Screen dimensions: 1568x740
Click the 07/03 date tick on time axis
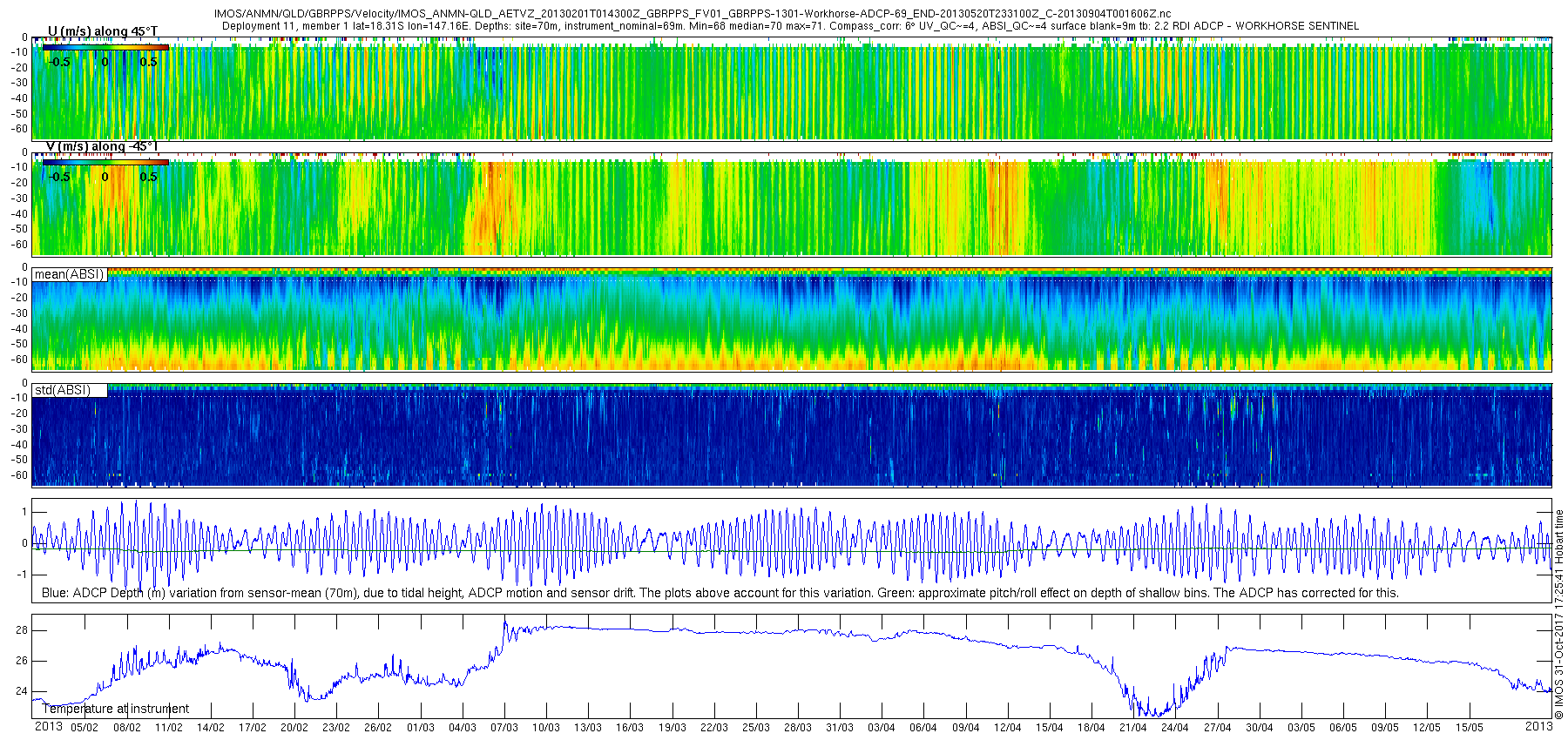click(x=504, y=728)
